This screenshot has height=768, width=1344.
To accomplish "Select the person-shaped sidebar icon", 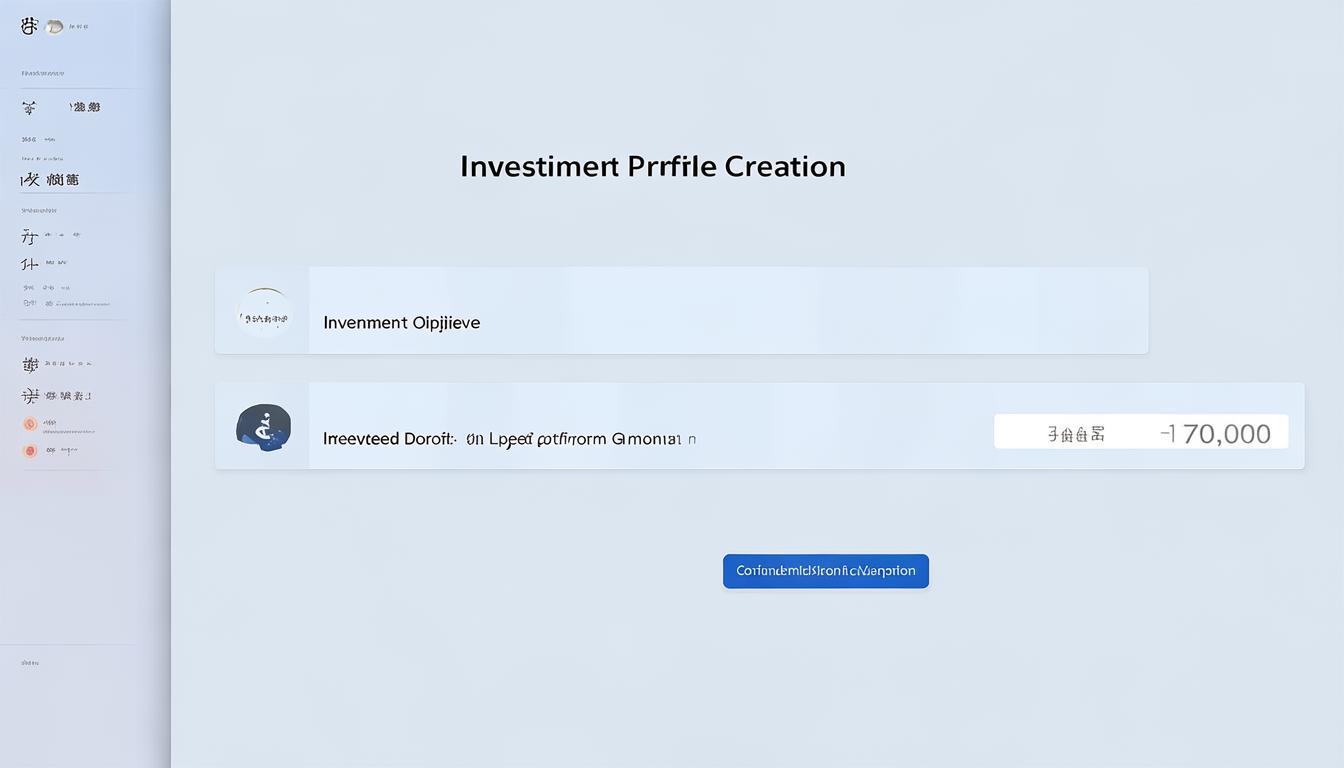I will coord(29,263).
